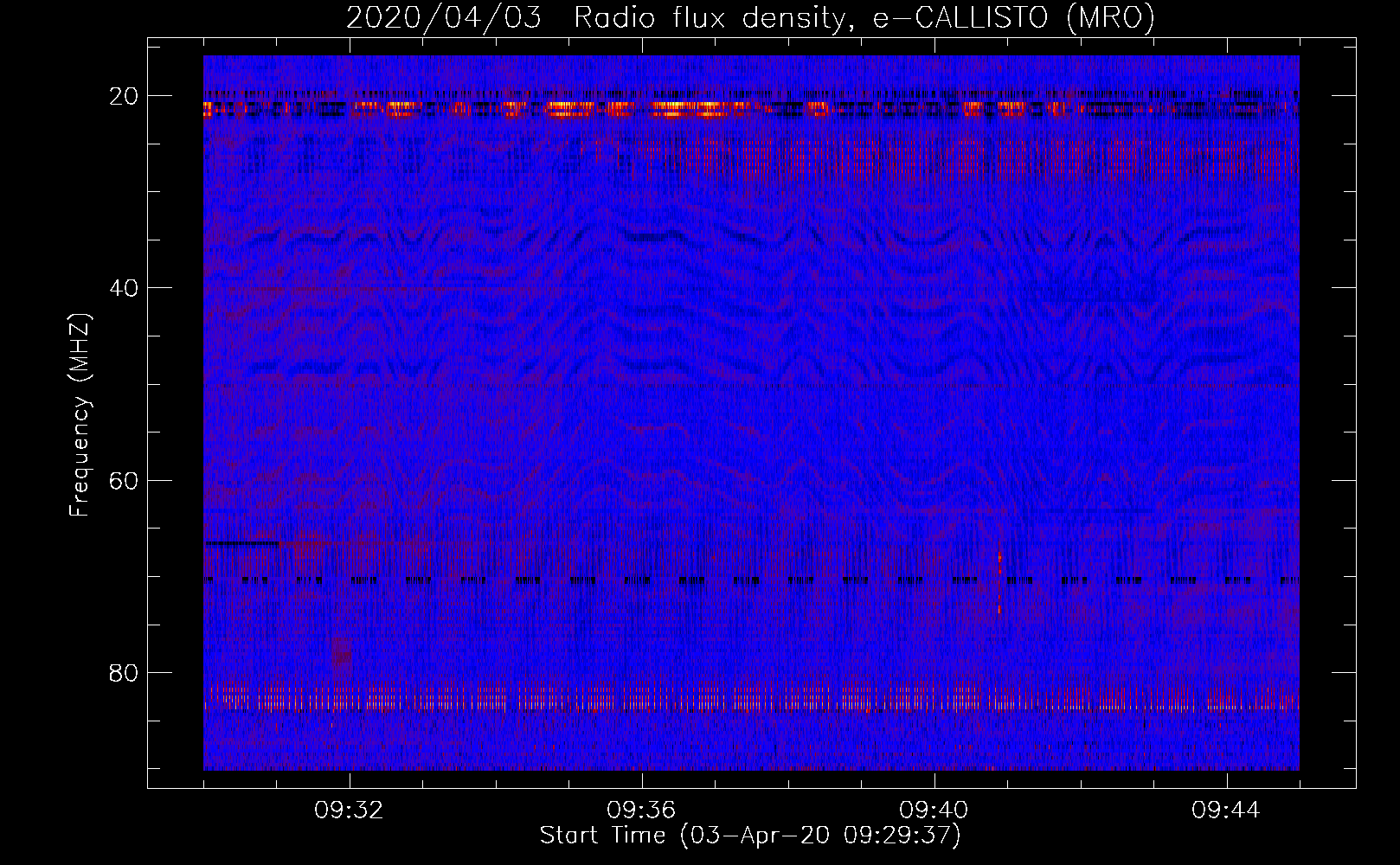Click the "Frequency (MHZ)" y-axis label
Image resolution: width=1400 pixels, height=865 pixels.
(80, 416)
